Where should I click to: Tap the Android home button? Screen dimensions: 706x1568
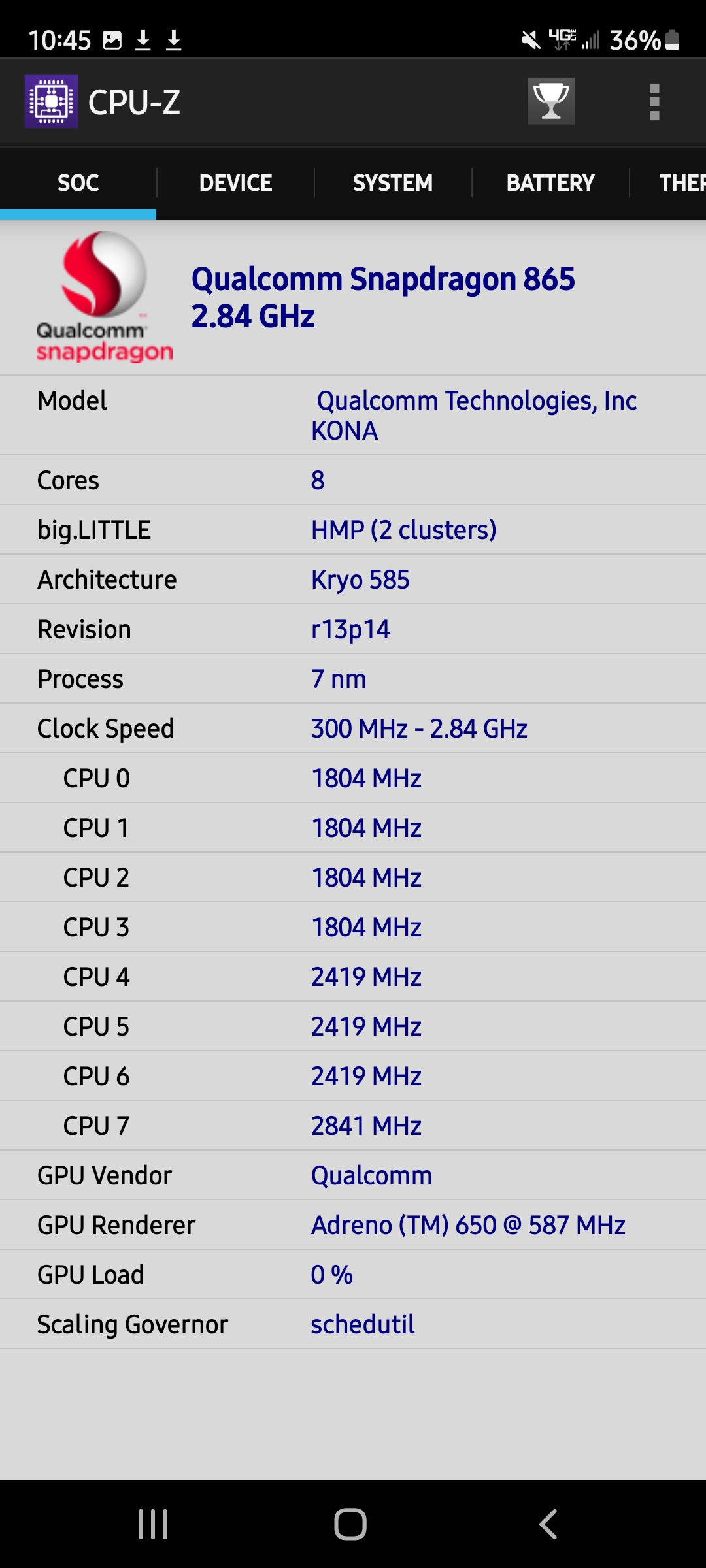coord(350,1524)
